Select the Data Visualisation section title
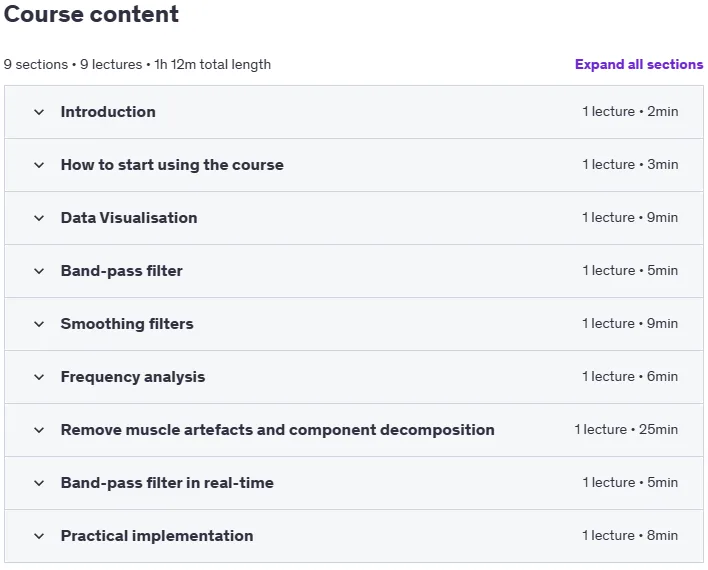This screenshot has height=570, width=708. pyautogui.click(x=129, y=218)
